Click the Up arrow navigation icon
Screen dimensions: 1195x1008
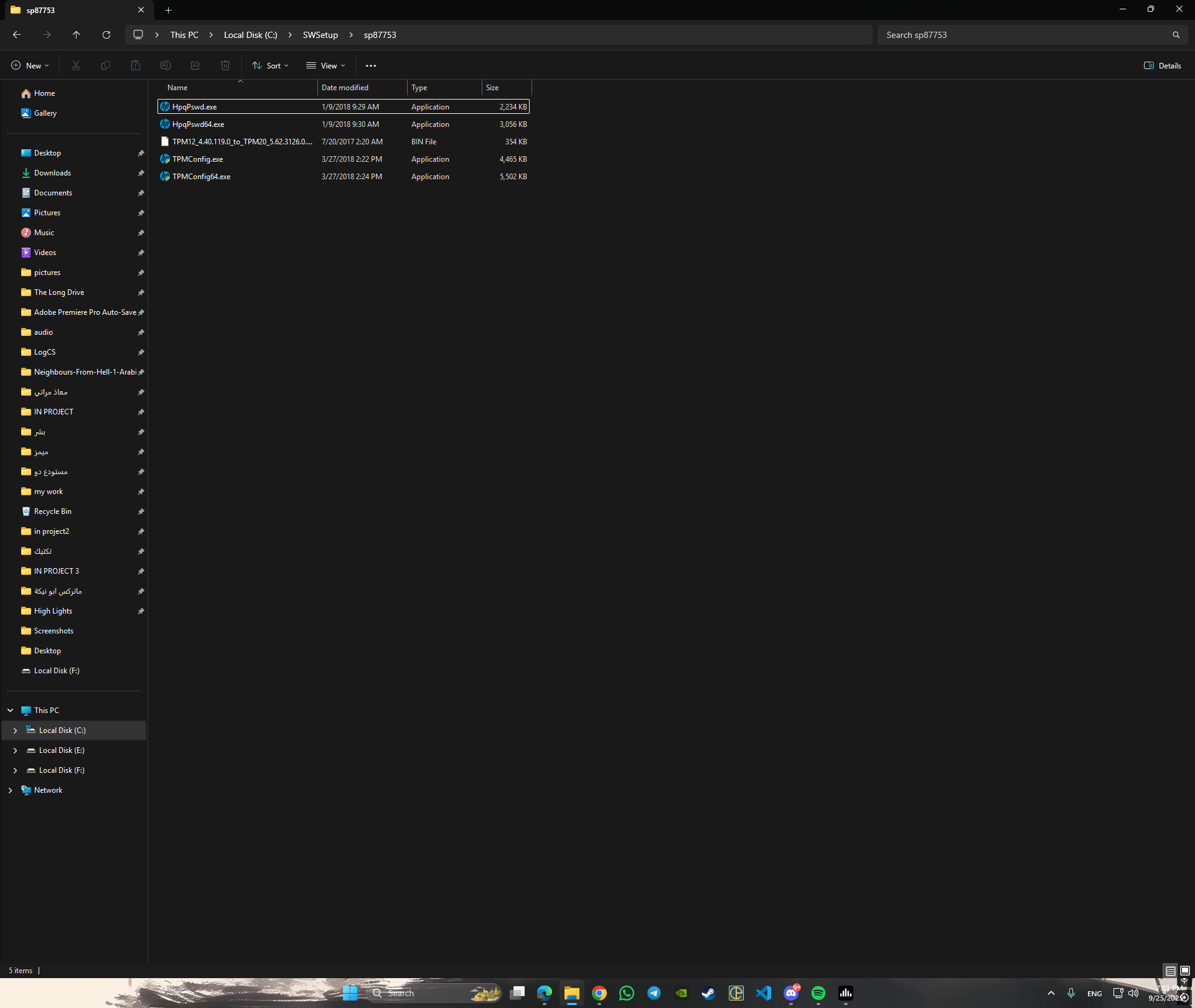click(x=77, y=35)
